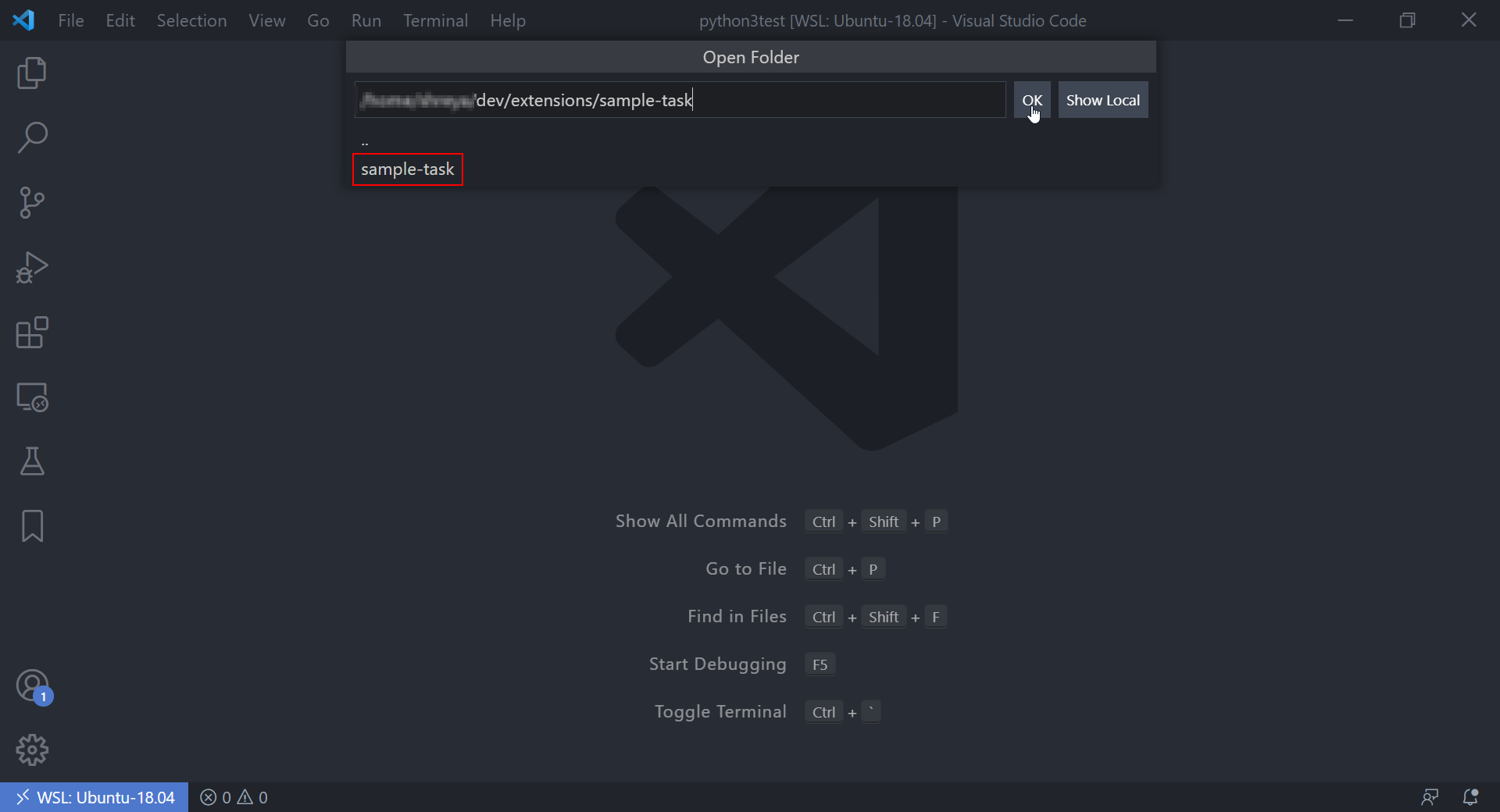Image resolution: width=1500 pixels, height=812 pixels.
Task: Open the Source Control view
Action: pyautogui.click(x=32, y=203)
